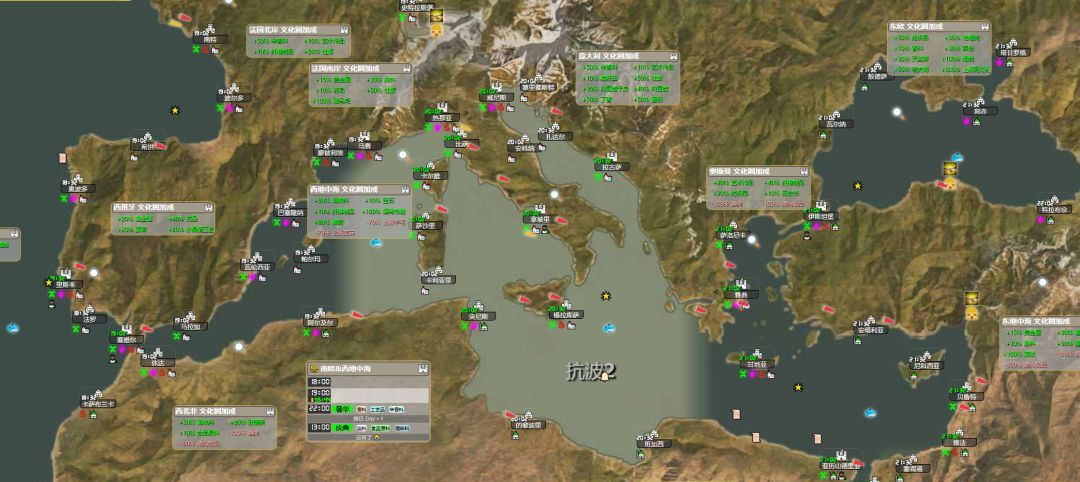Select the 休达 city label
The height and width of the screenshot is (482, 1080).
(158, 362)
